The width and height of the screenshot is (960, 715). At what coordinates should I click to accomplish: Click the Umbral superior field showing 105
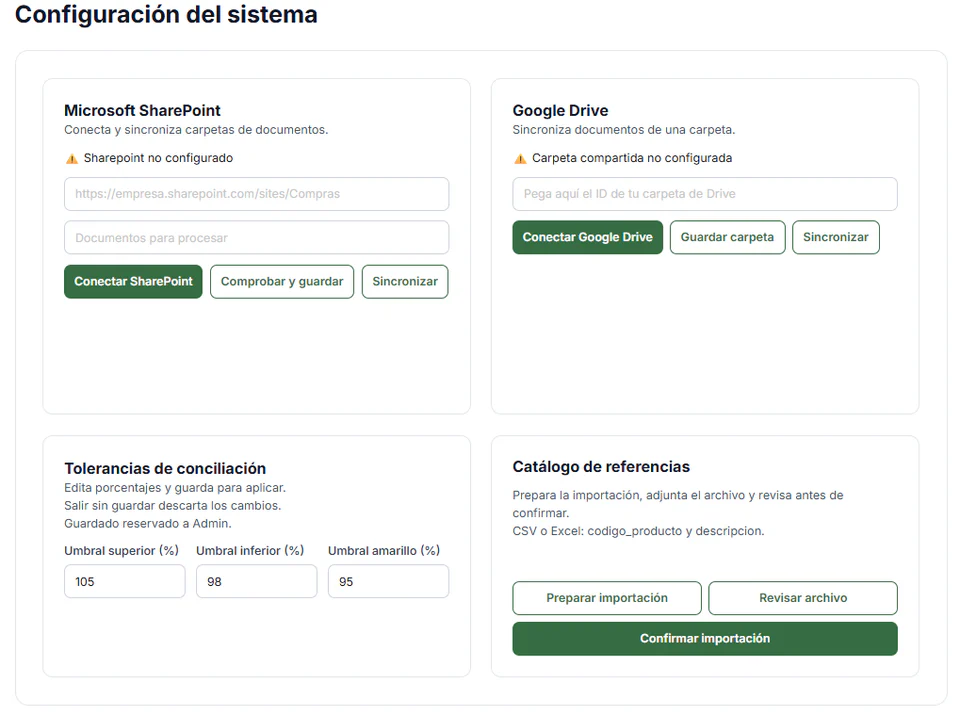(x=124, y=582)
